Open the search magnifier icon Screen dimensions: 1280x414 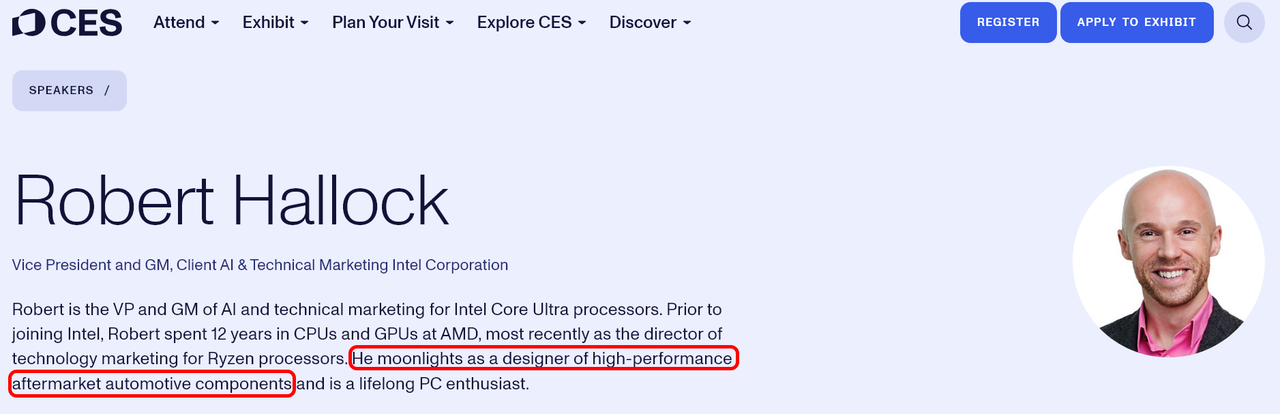tap(1244, 22)
